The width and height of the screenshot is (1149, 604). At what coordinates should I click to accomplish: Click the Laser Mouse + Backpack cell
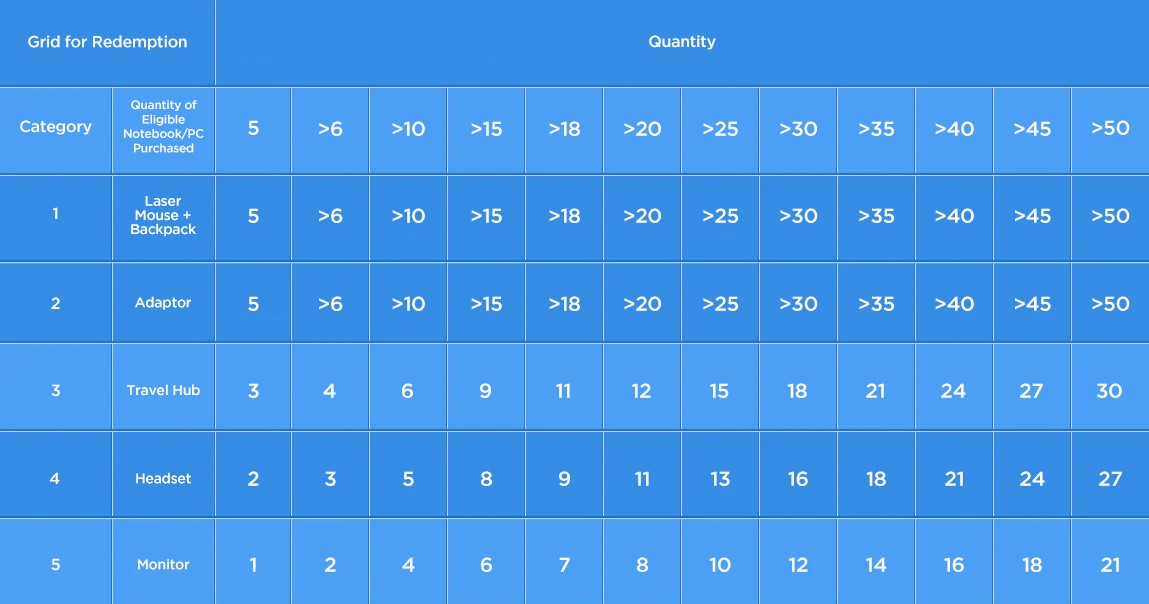(x=163, y=218)
